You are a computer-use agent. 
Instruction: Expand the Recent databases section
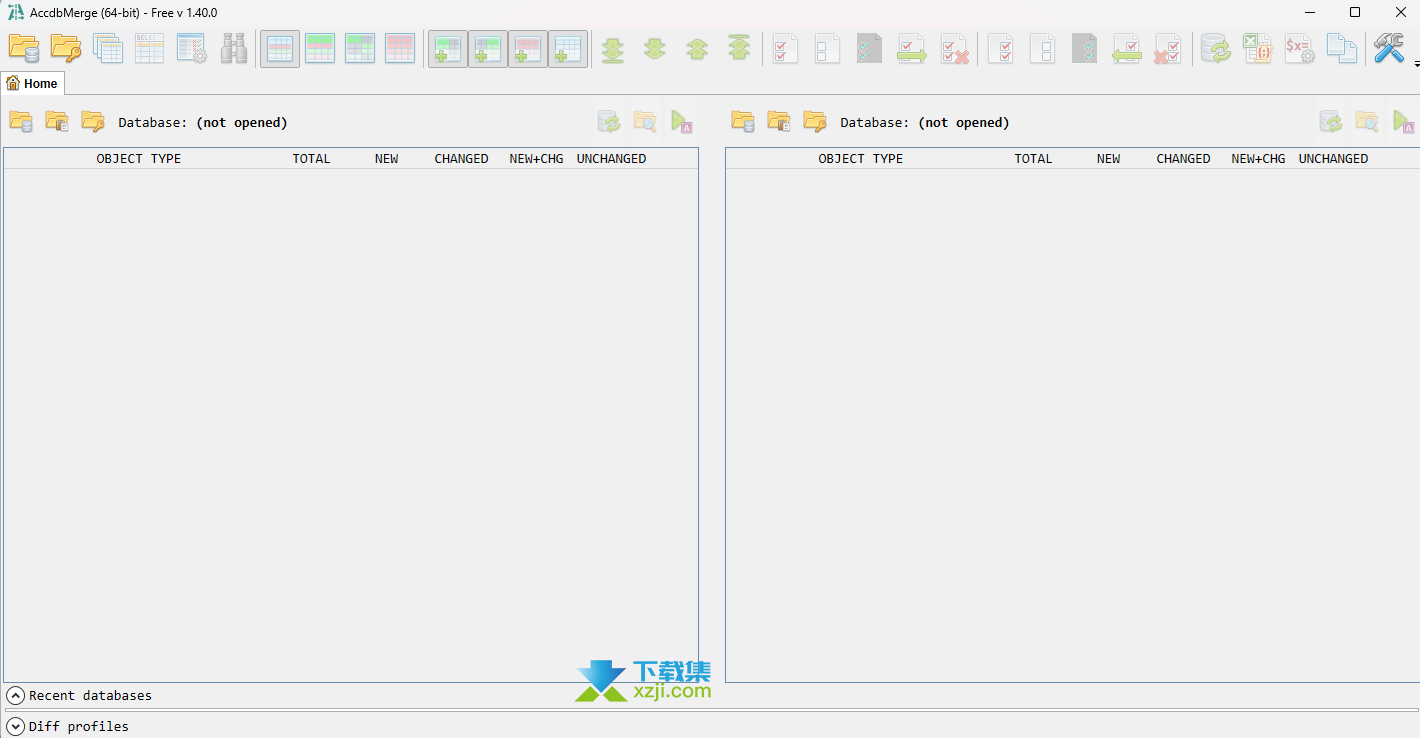16,695
